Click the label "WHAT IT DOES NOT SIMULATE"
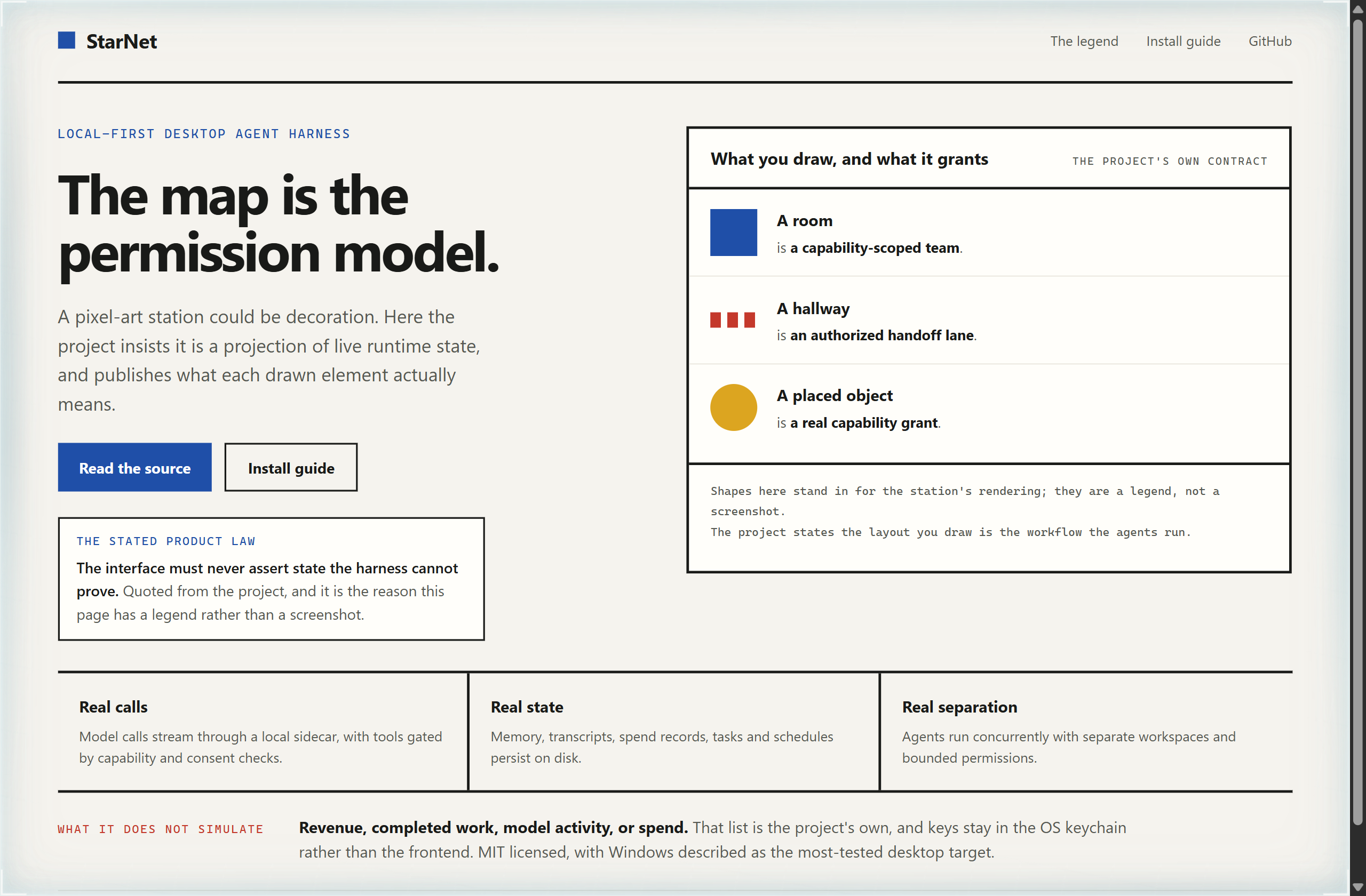Image resolution: width=1366 pixels, height=896 pixels. tap(161, 829)
